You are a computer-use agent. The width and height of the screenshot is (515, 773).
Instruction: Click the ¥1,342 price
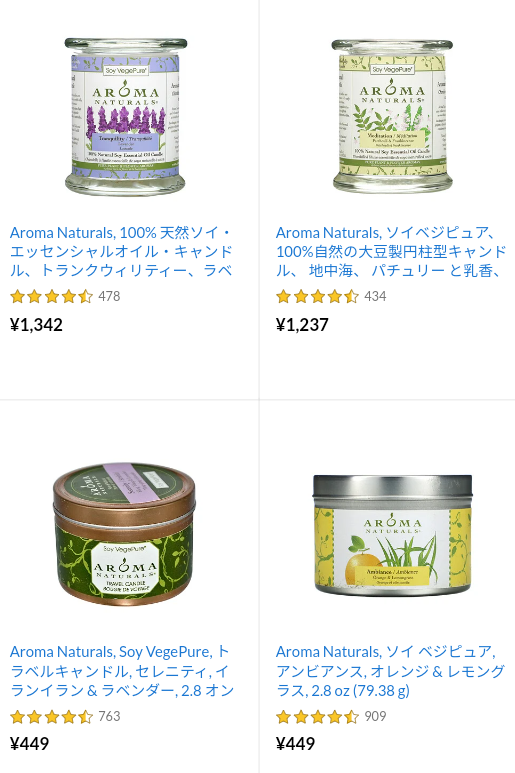tap(36, 325)
